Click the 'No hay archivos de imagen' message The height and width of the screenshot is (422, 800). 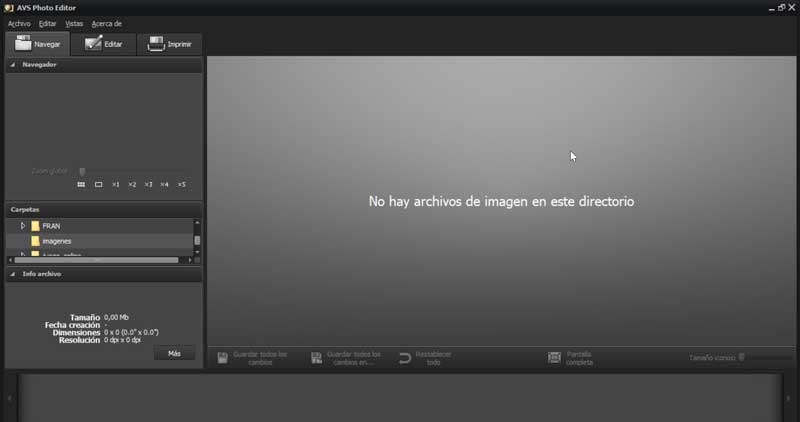tap(501, 202)
